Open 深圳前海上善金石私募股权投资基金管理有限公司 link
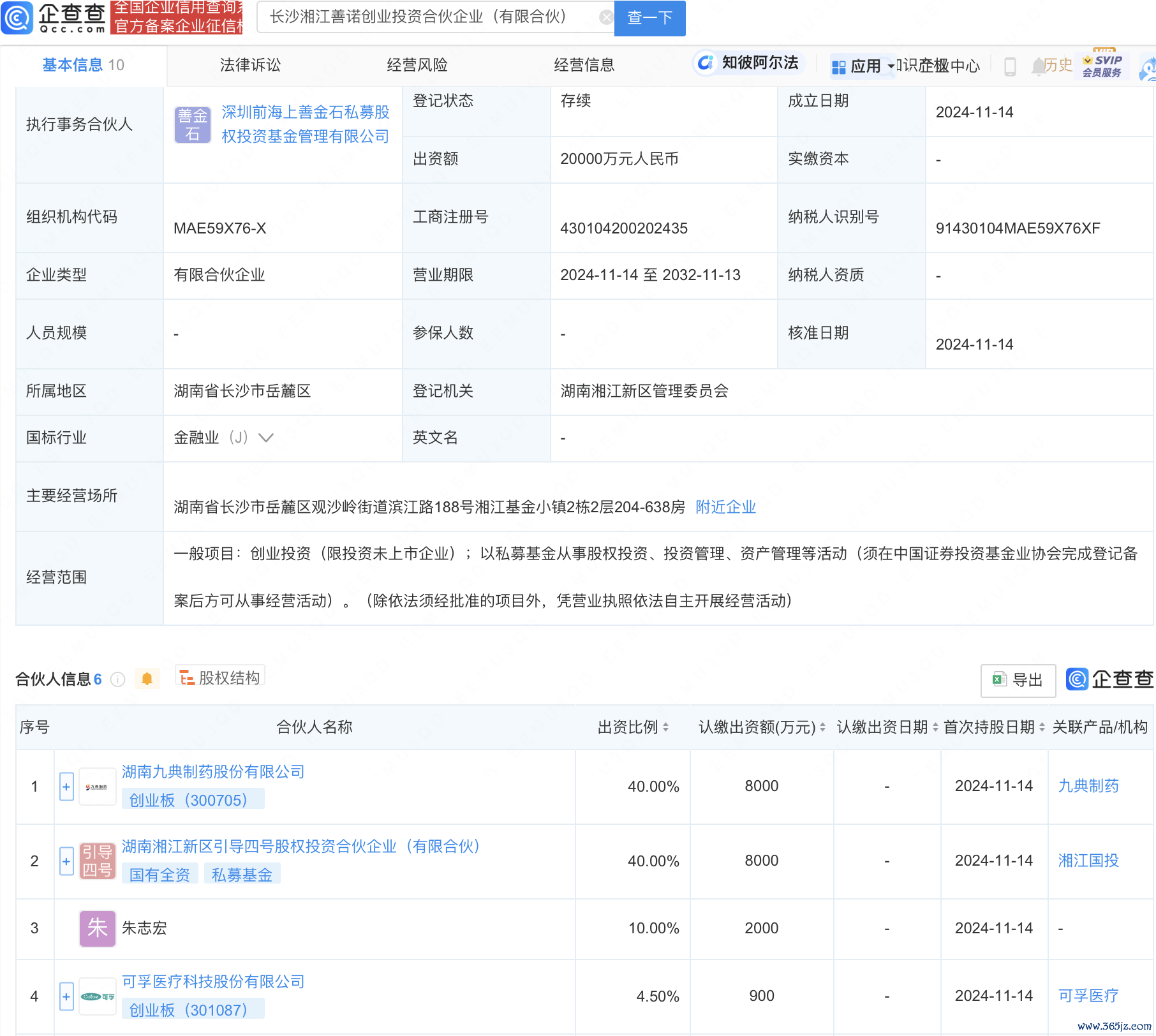This screenshot has width=1156, height=1036. point(306,124)
